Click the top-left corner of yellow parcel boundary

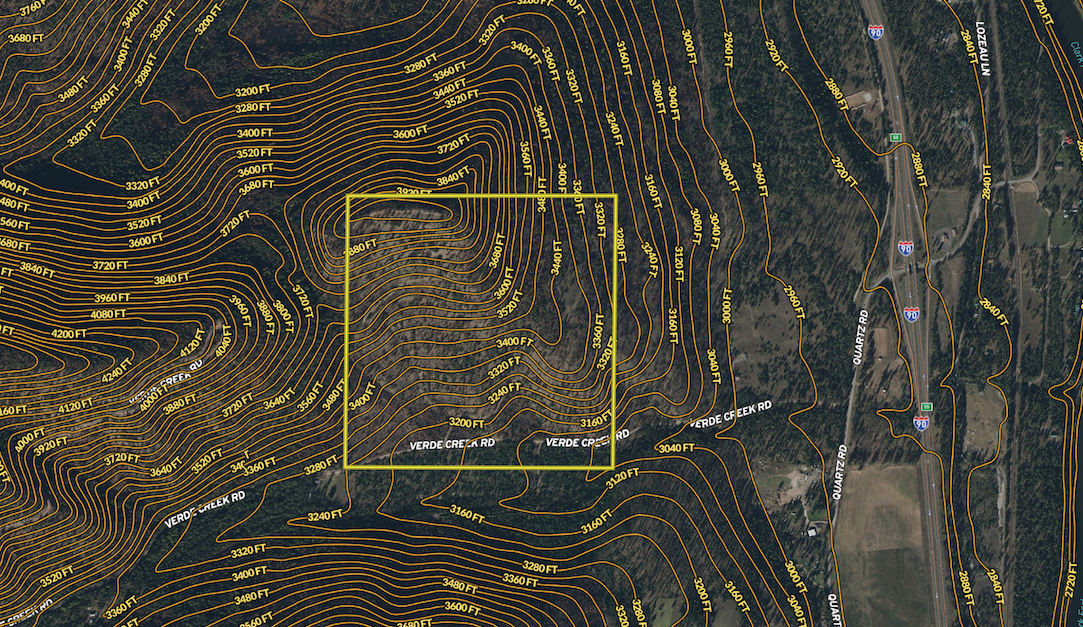click(x=347, y=196)
